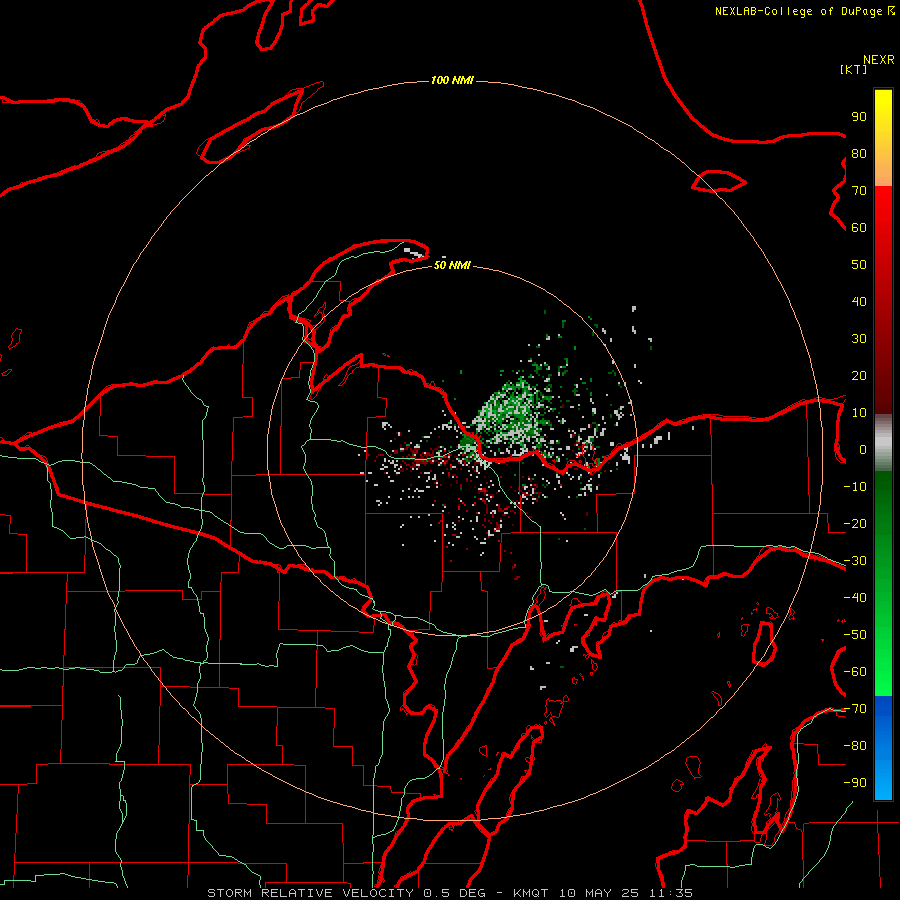900x900 pixels.
Task: Click the STORM RELATIVE VELOCITY caption text
Action: coord(310,893)
